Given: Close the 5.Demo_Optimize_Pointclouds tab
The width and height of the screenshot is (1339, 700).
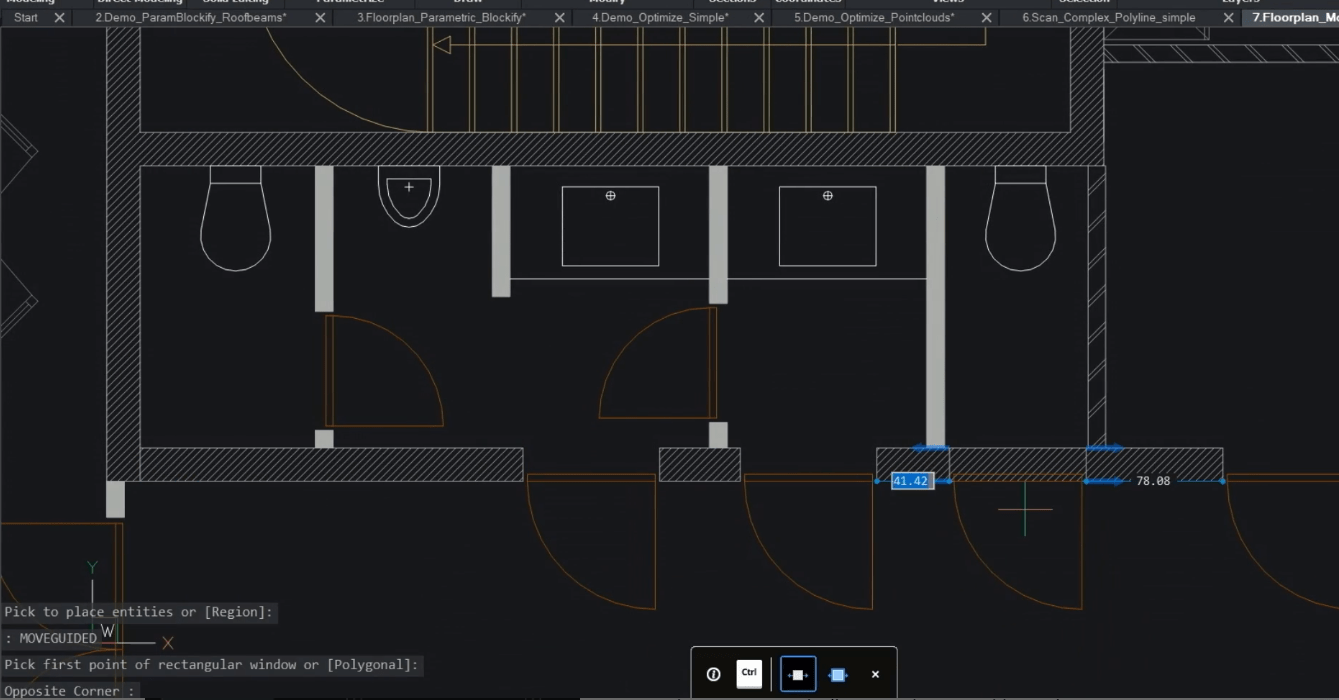Looking at the screenshot, I should coord(987,18).
